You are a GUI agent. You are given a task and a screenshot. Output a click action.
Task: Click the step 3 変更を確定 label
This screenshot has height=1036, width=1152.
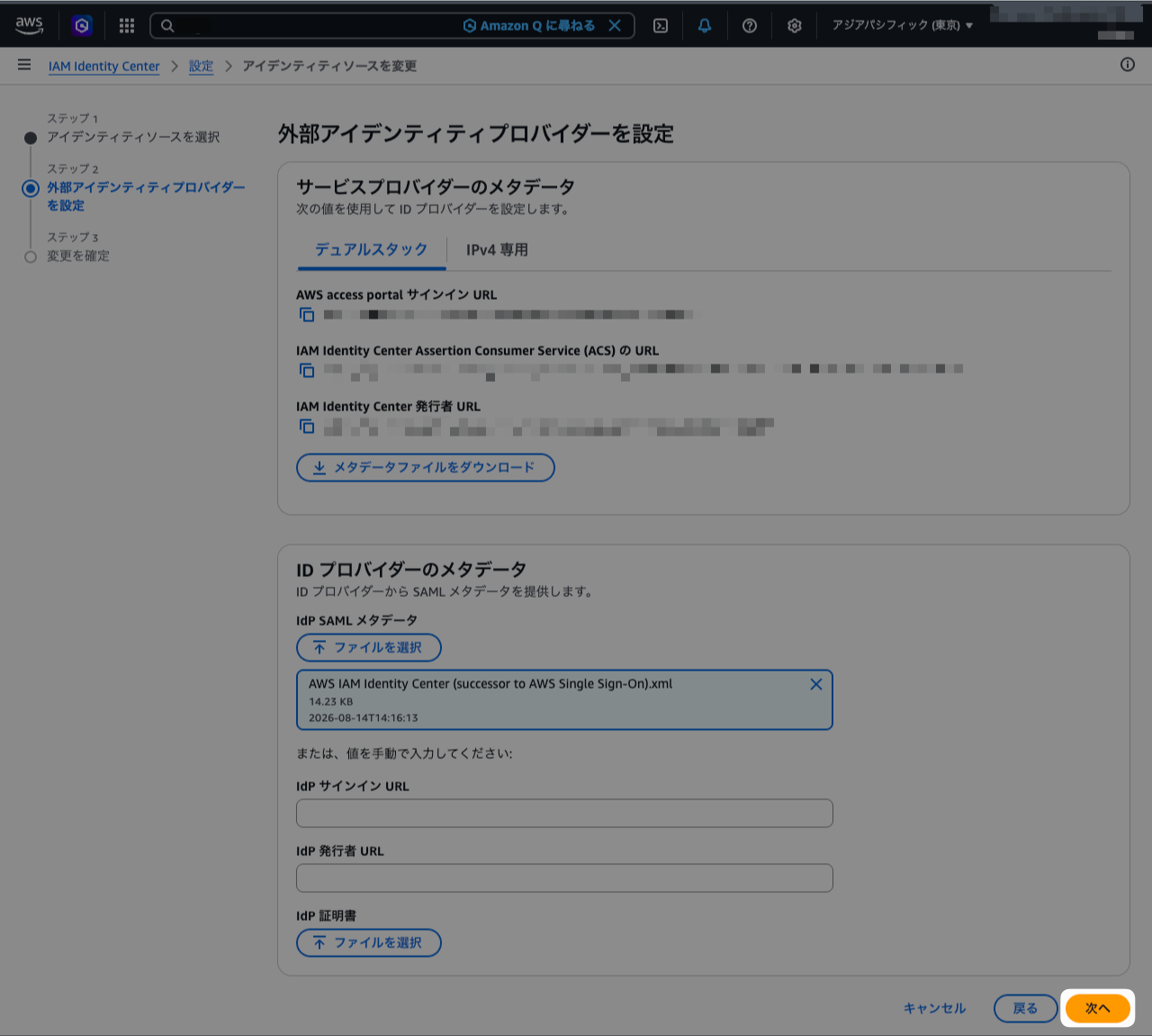tap(78, 256)
